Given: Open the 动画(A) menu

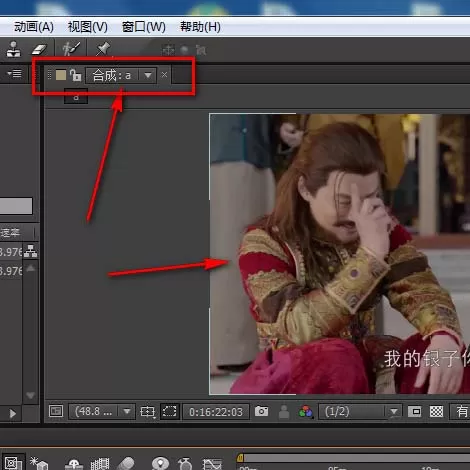Looking at the screenshot, I should pos(34,27).
